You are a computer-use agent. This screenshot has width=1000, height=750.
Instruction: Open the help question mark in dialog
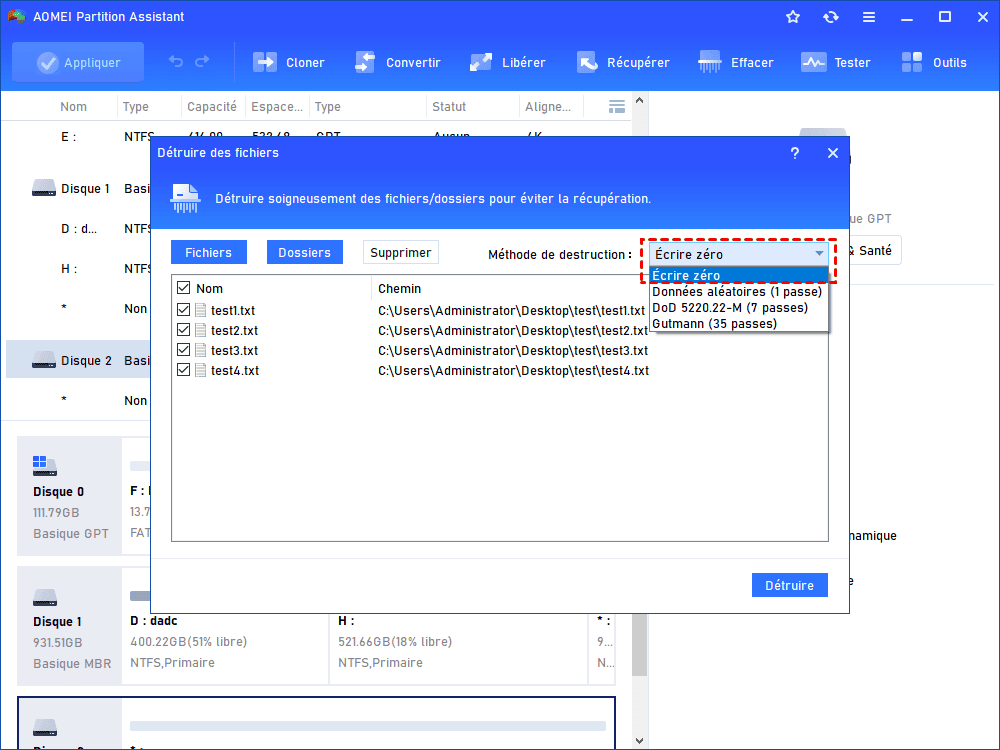(x=795, y=153)
